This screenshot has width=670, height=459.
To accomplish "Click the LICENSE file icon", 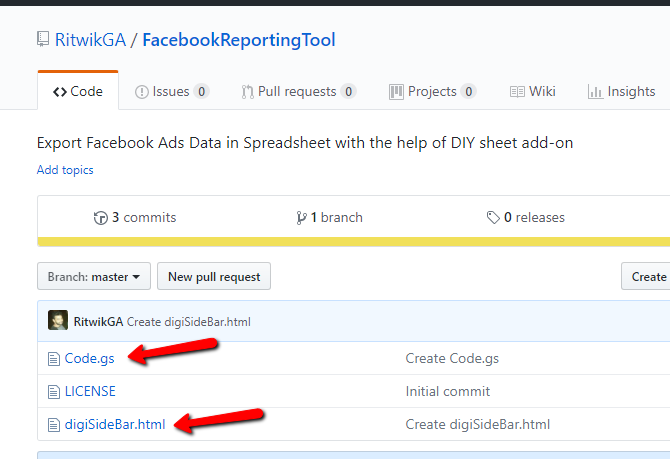I will tap(53, 391).
